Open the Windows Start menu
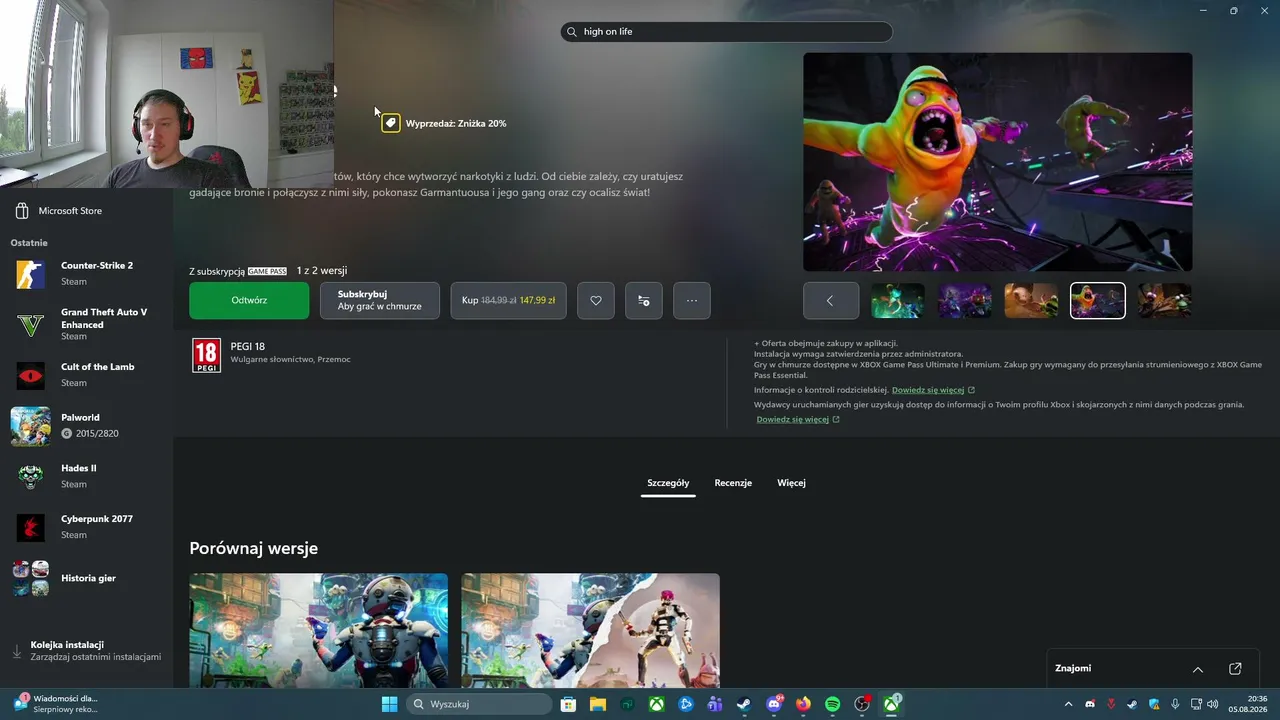The width and height of the screenshot is (1280, 720). pos(389,704)
